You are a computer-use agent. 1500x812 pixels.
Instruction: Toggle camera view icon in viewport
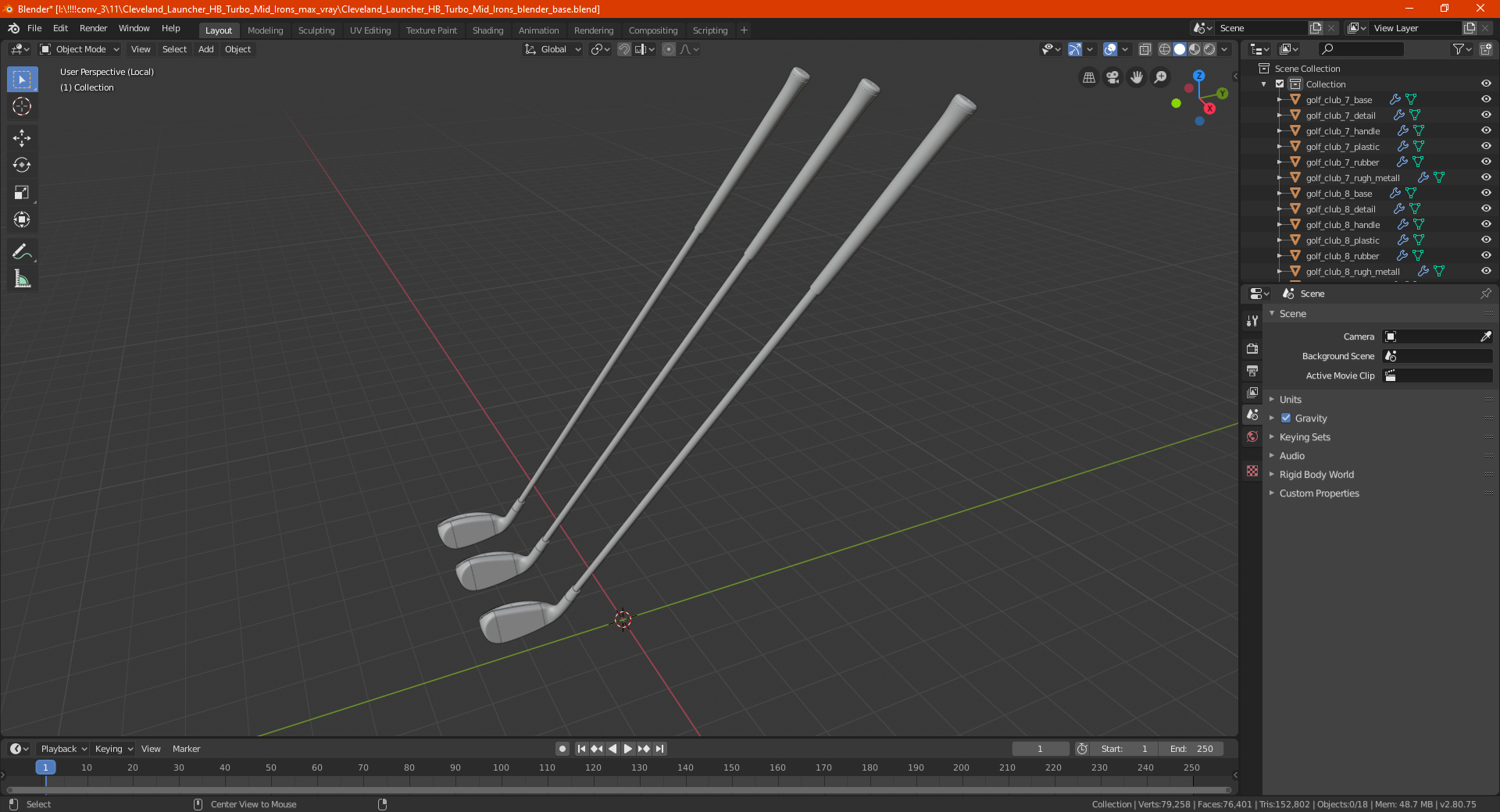click(1112, 77)
